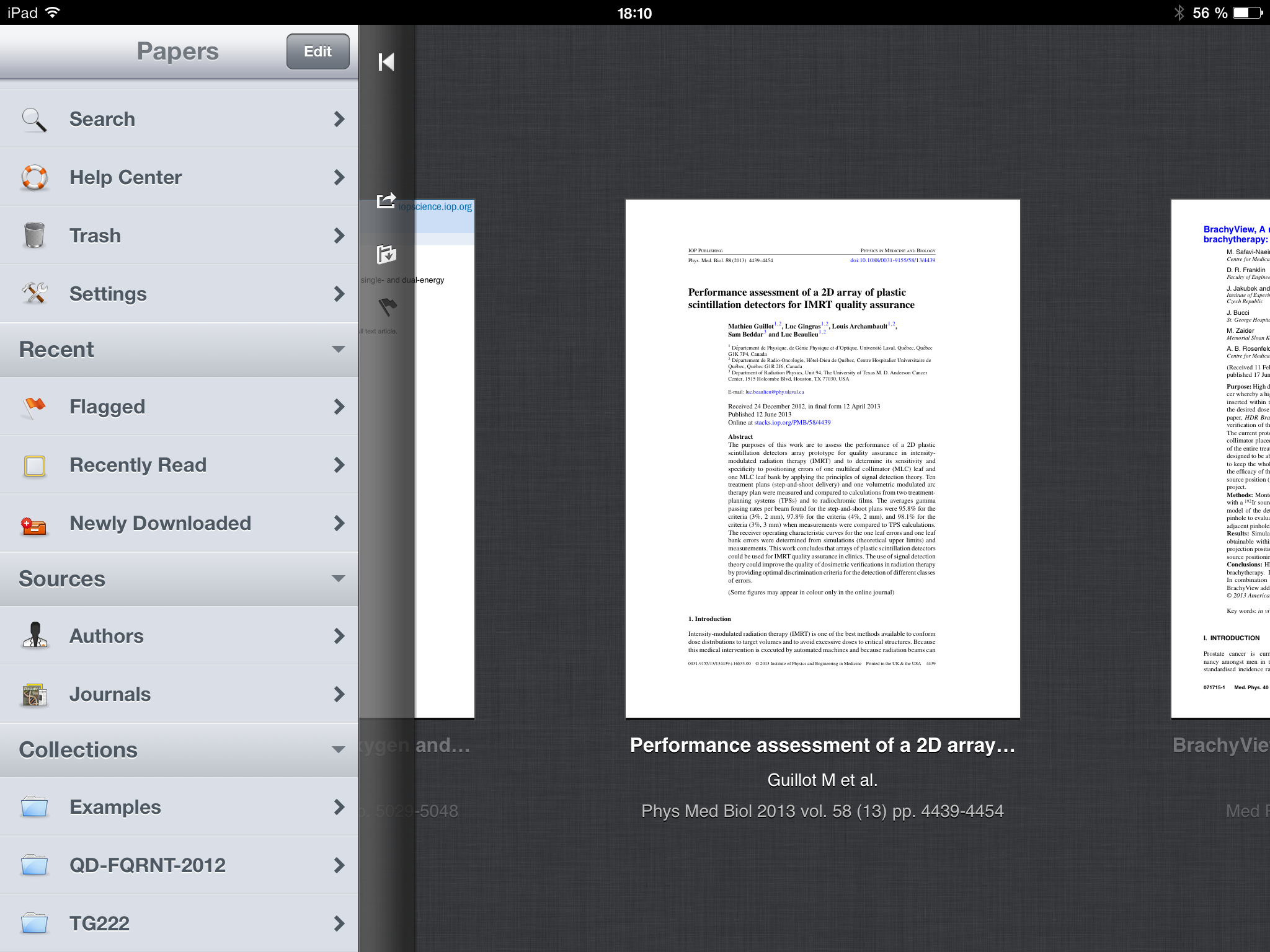
Task: Click the stacks.iop.org/PMB/58/4439 link
Action: pos(792,423)
